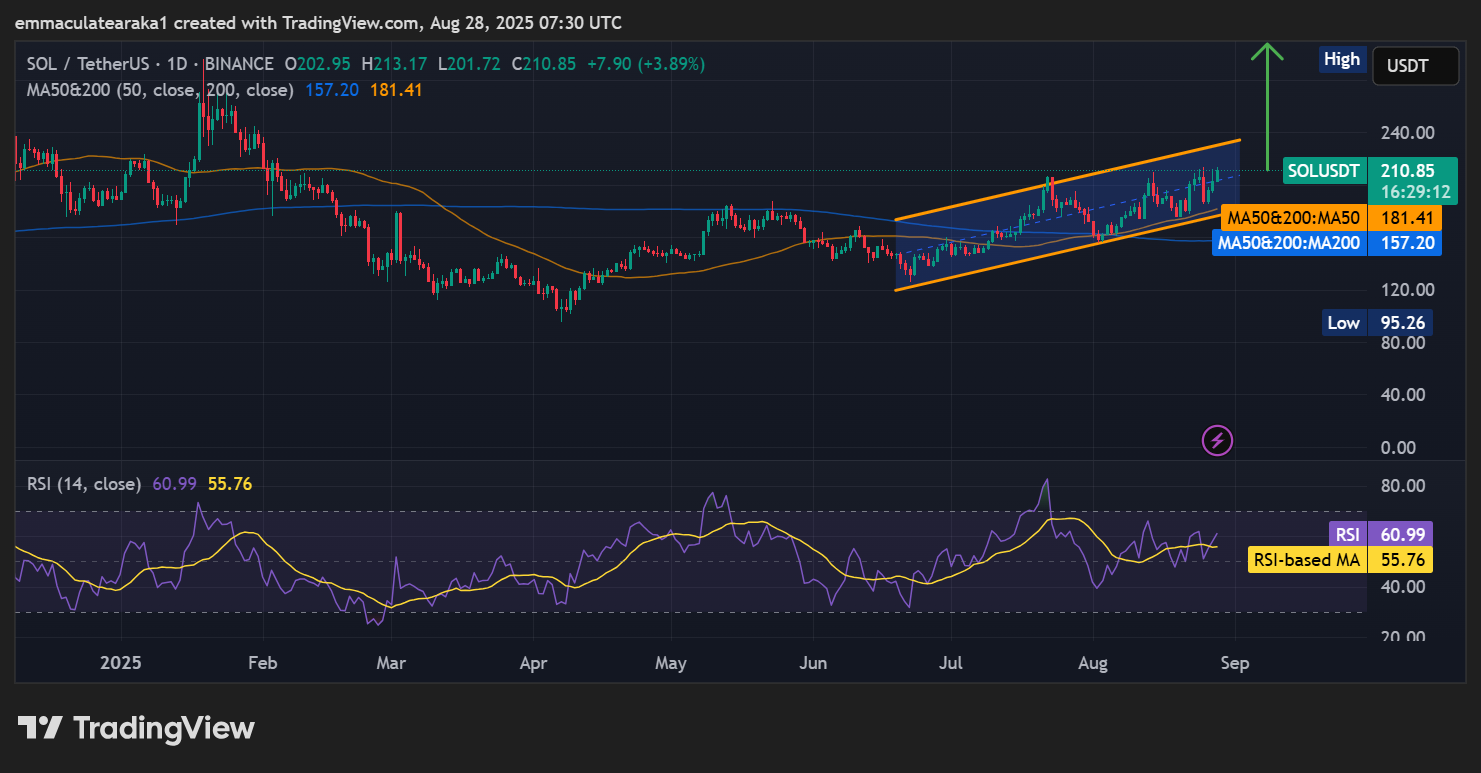
Task: Click the Mar time axis label
Action: [391, 663]
